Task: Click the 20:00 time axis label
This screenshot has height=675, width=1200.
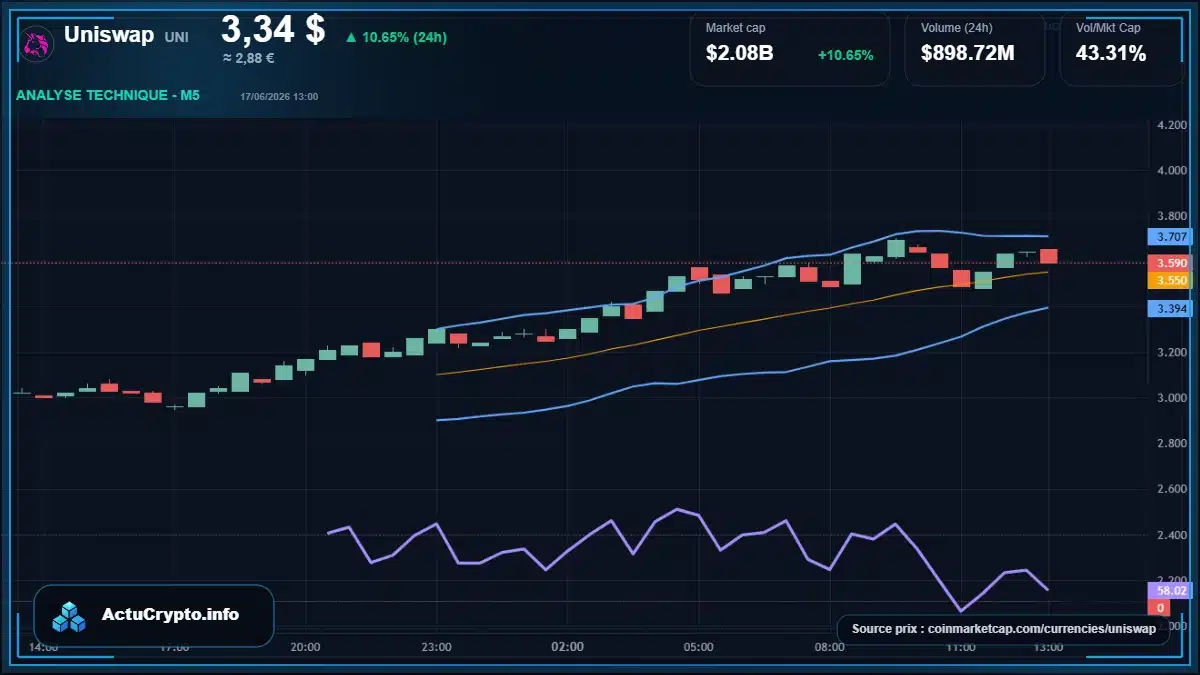Action: coord(305,648)
